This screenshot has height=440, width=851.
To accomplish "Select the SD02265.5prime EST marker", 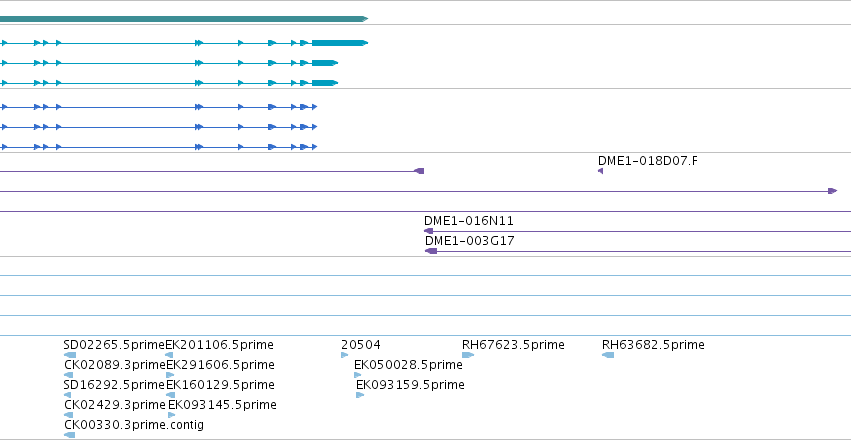I will point(69,355).
